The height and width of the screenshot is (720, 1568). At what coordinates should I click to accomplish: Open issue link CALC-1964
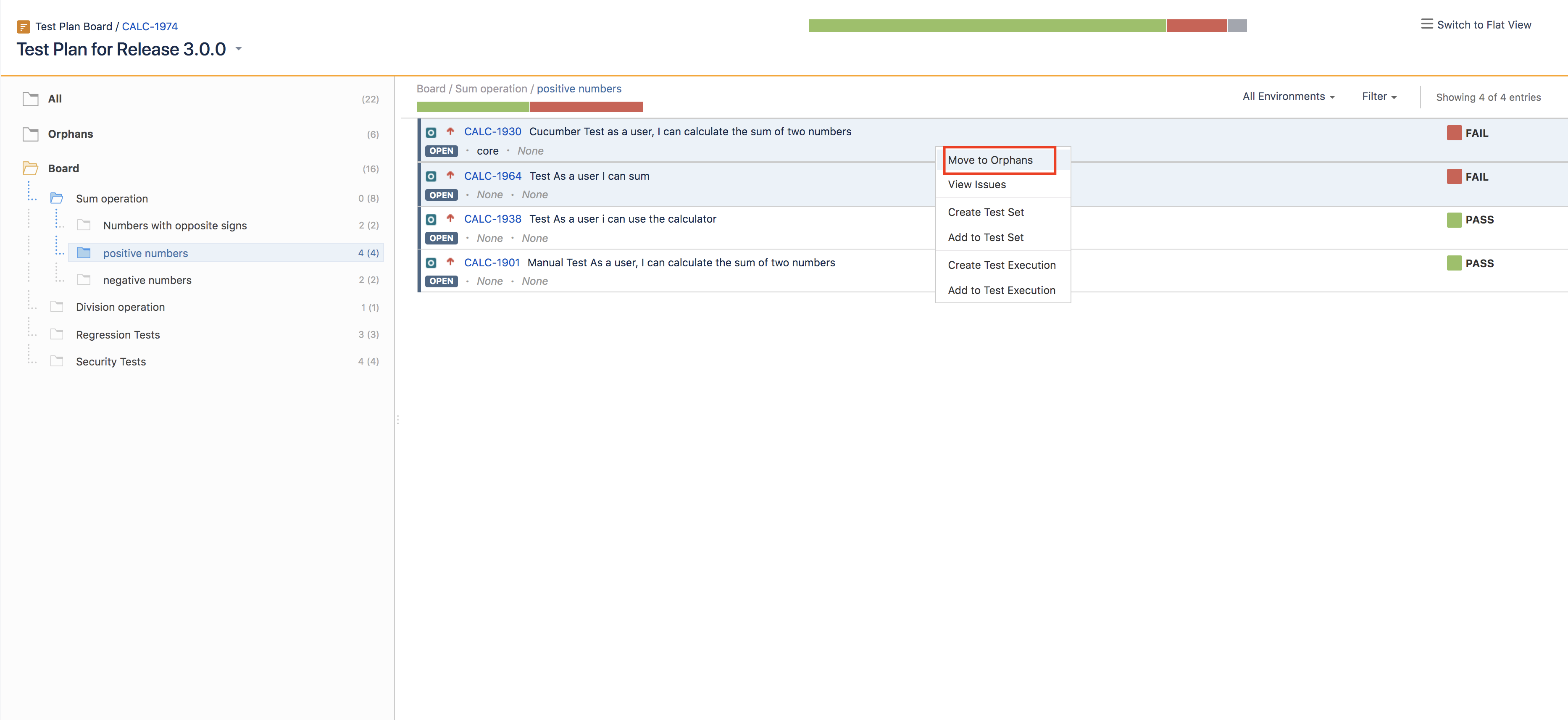(x=492, y=176)
